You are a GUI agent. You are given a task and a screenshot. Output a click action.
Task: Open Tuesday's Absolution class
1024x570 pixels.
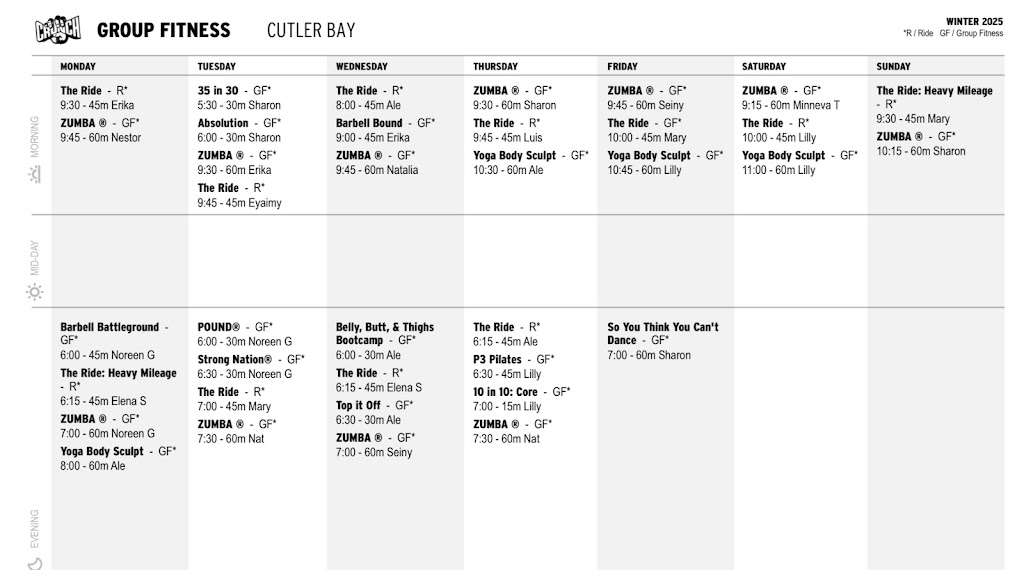click(223, 123)
